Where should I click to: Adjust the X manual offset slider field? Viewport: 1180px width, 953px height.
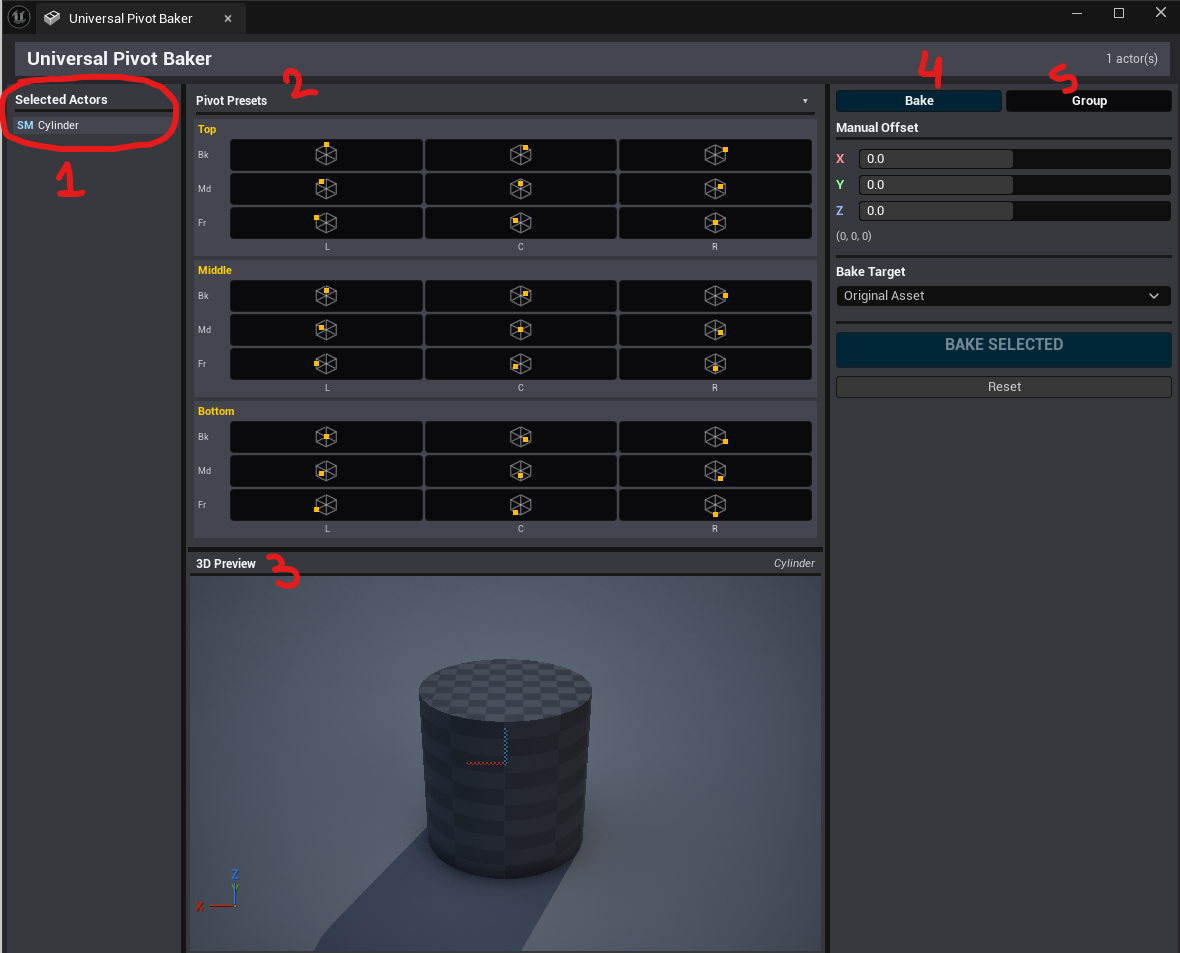(1014, 159)
